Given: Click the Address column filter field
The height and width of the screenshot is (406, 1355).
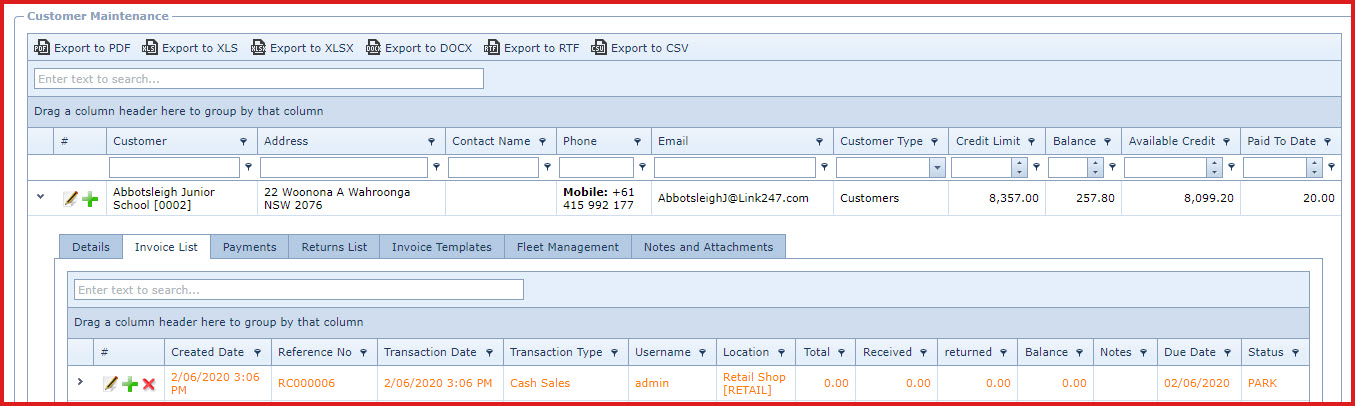Looking at the screenshot, I should click(x=343, y=168).
